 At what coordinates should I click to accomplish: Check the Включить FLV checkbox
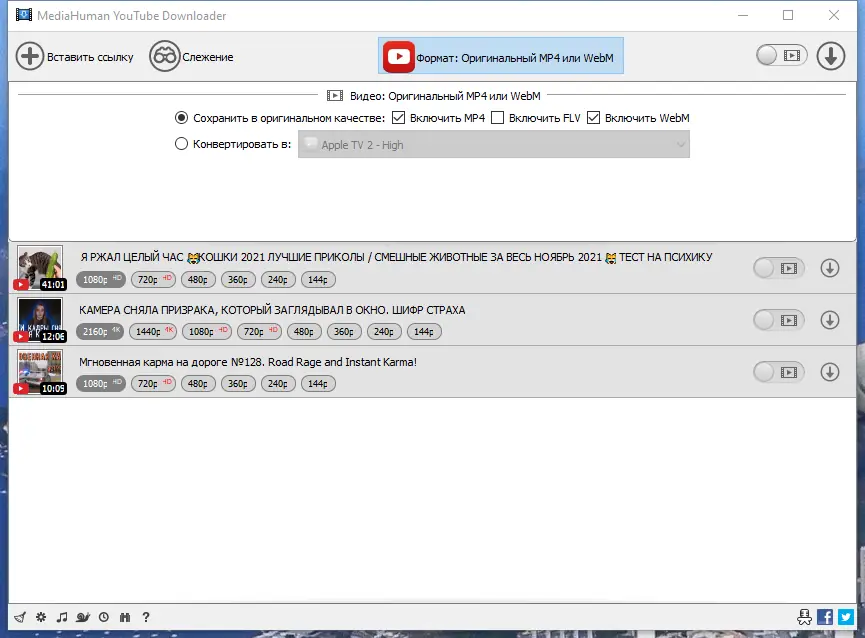(x=498, y=117)
